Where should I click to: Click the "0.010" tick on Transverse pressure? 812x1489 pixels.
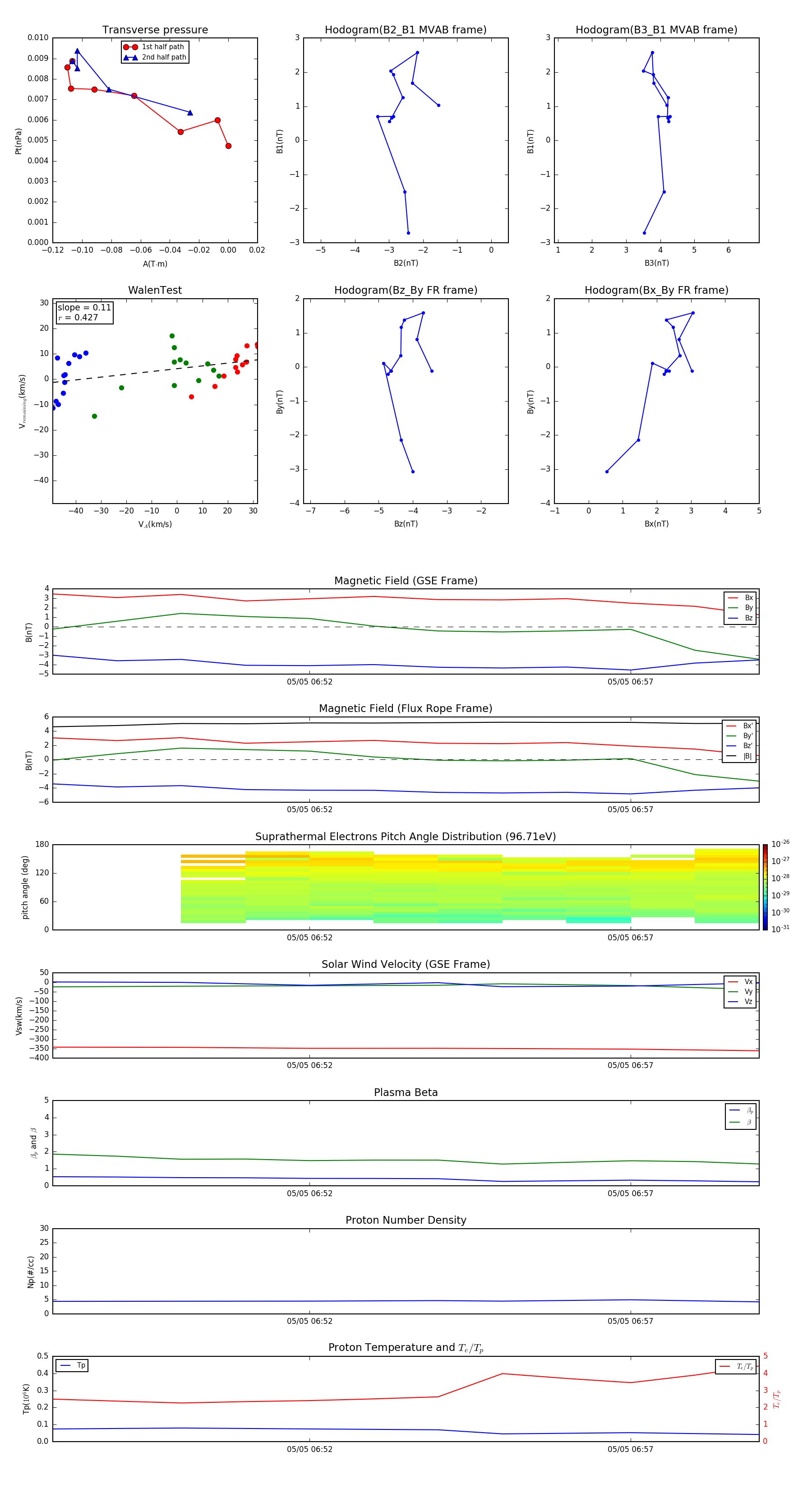tap(38, 38)
